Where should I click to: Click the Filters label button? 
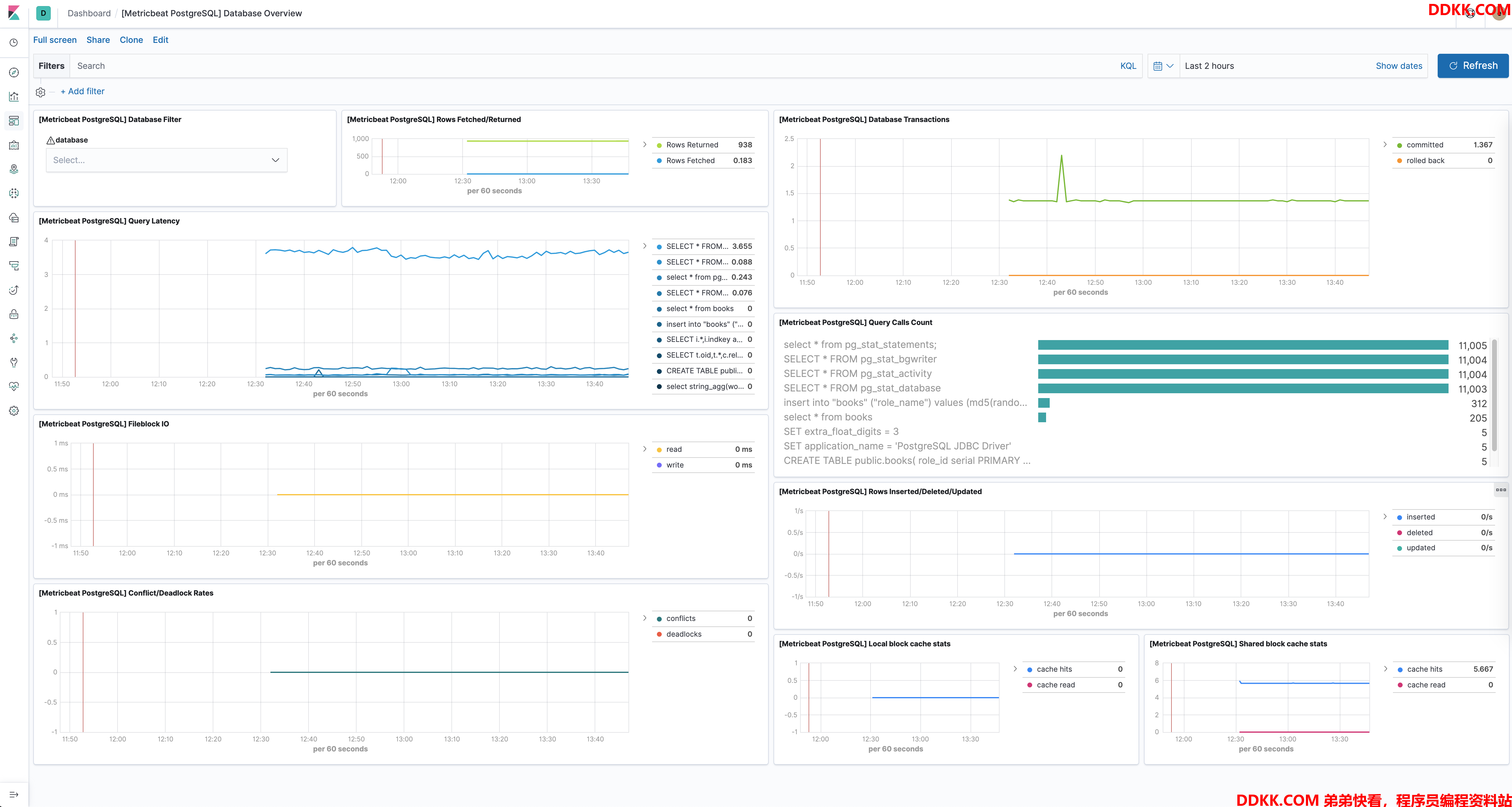click(x=52, y=66)
